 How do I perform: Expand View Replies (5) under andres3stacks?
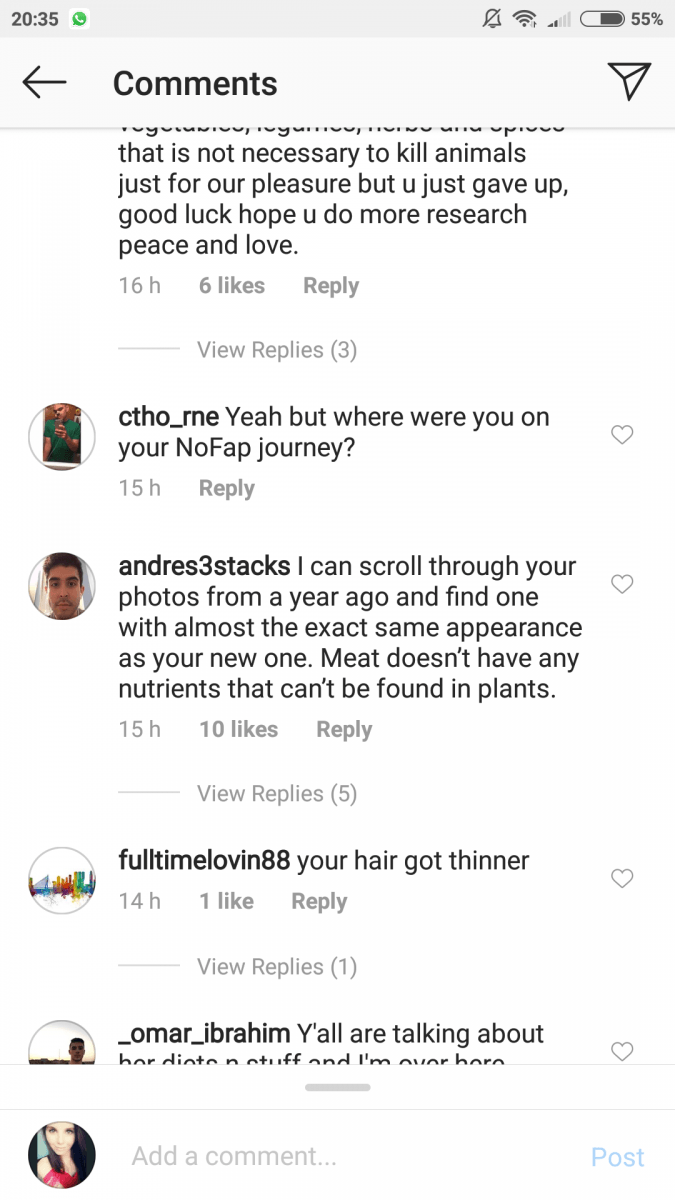point(276,793)
